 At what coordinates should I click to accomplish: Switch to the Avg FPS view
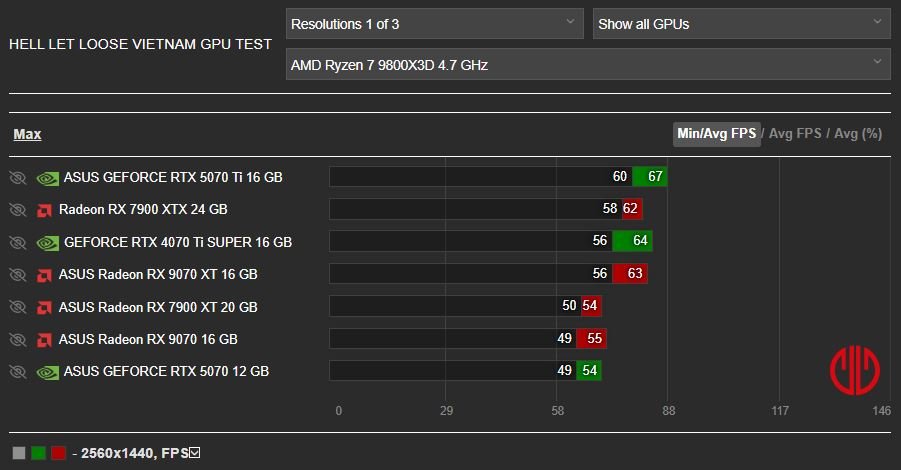[x=795, y=134]
